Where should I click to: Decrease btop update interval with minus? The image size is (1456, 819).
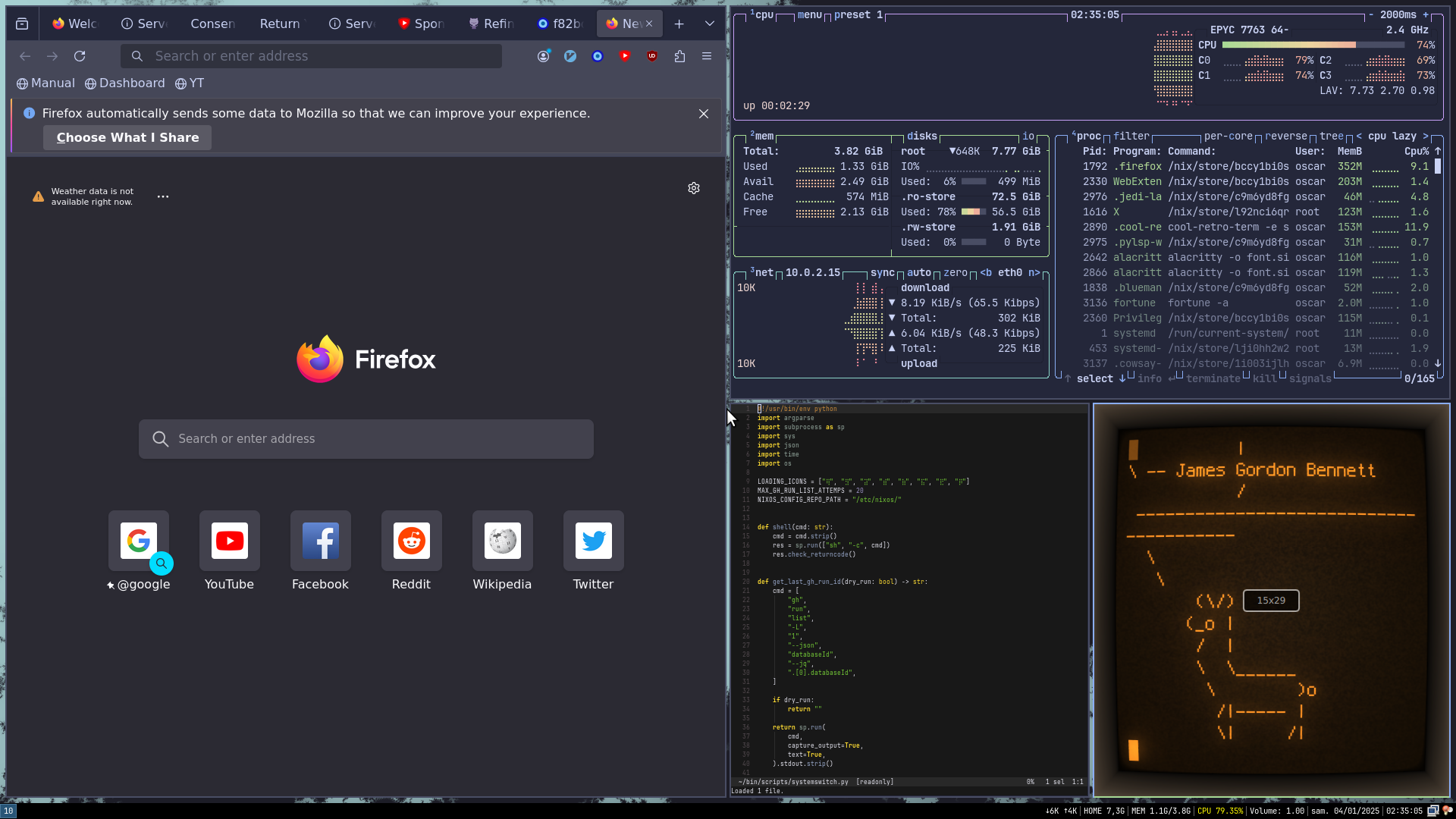[1371, 15]
